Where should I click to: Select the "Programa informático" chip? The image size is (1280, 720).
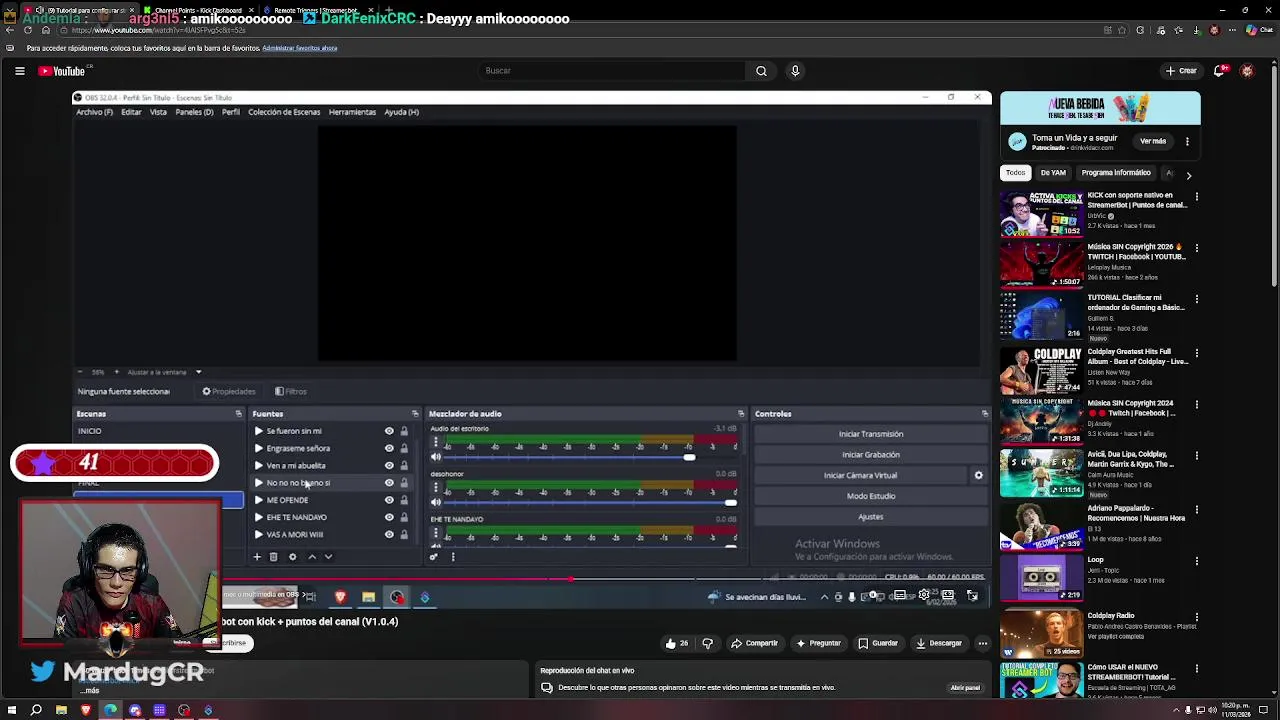[1116, 173]
